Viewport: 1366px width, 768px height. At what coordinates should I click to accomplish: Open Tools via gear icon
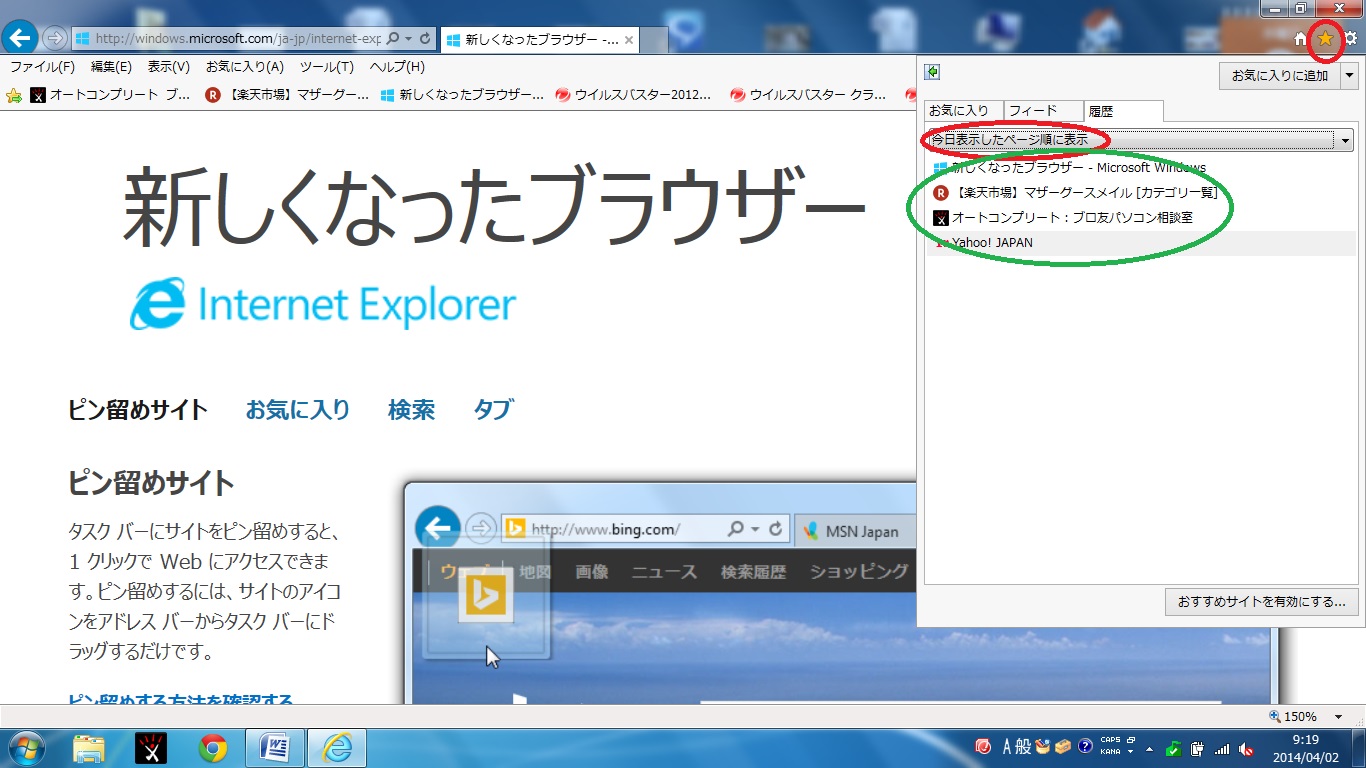[x=1350, y=39]
